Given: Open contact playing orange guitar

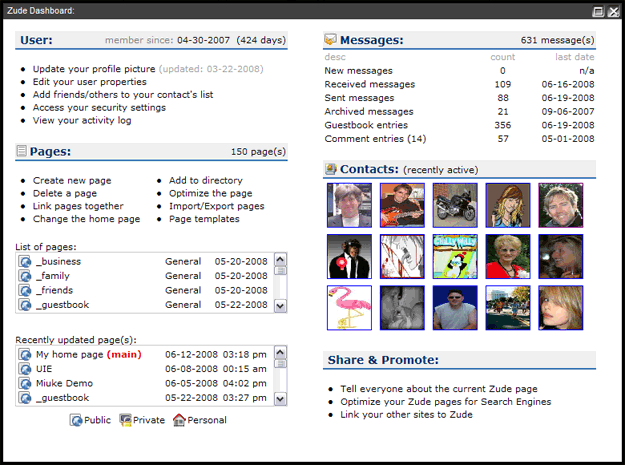Looking at the screenshot, I should click(402, 205).
